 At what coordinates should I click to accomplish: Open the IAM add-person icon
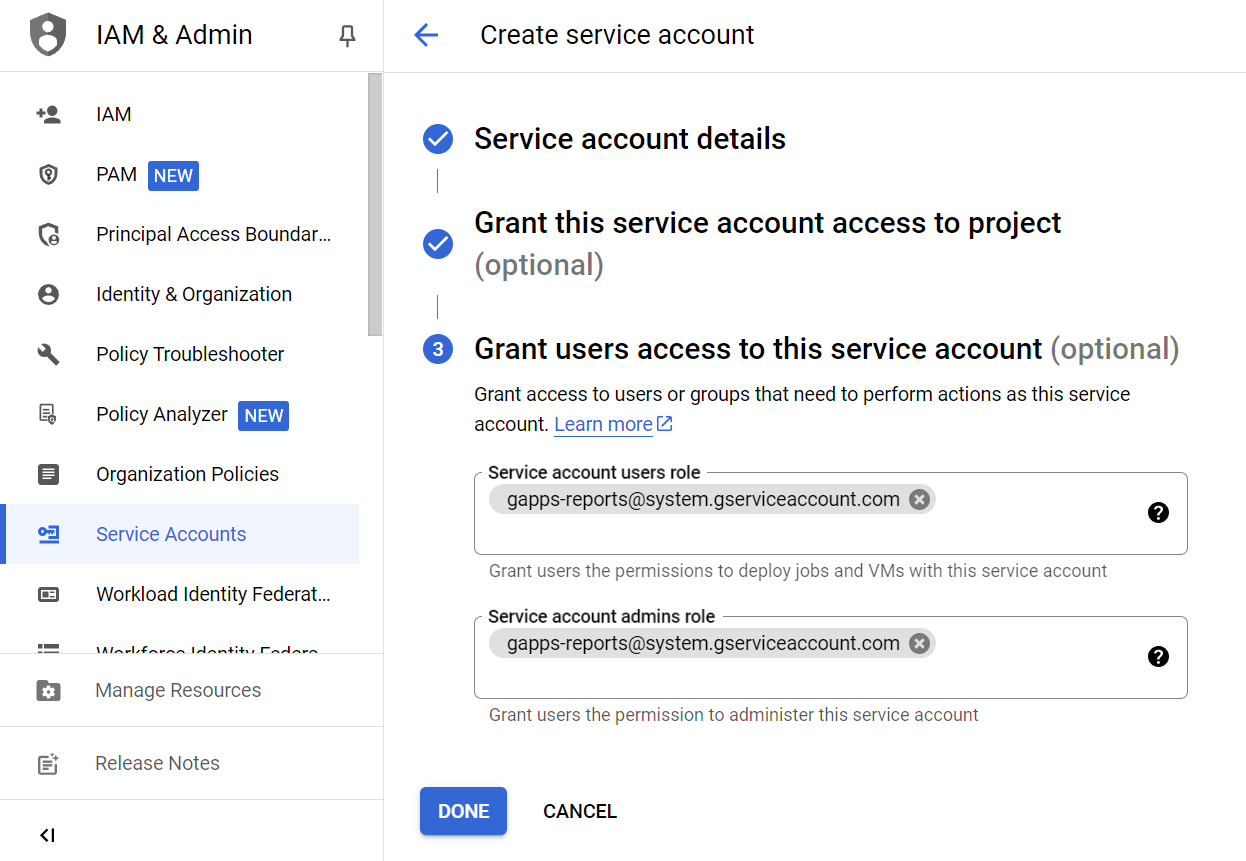pyautogui.click(x=48, y=114)
